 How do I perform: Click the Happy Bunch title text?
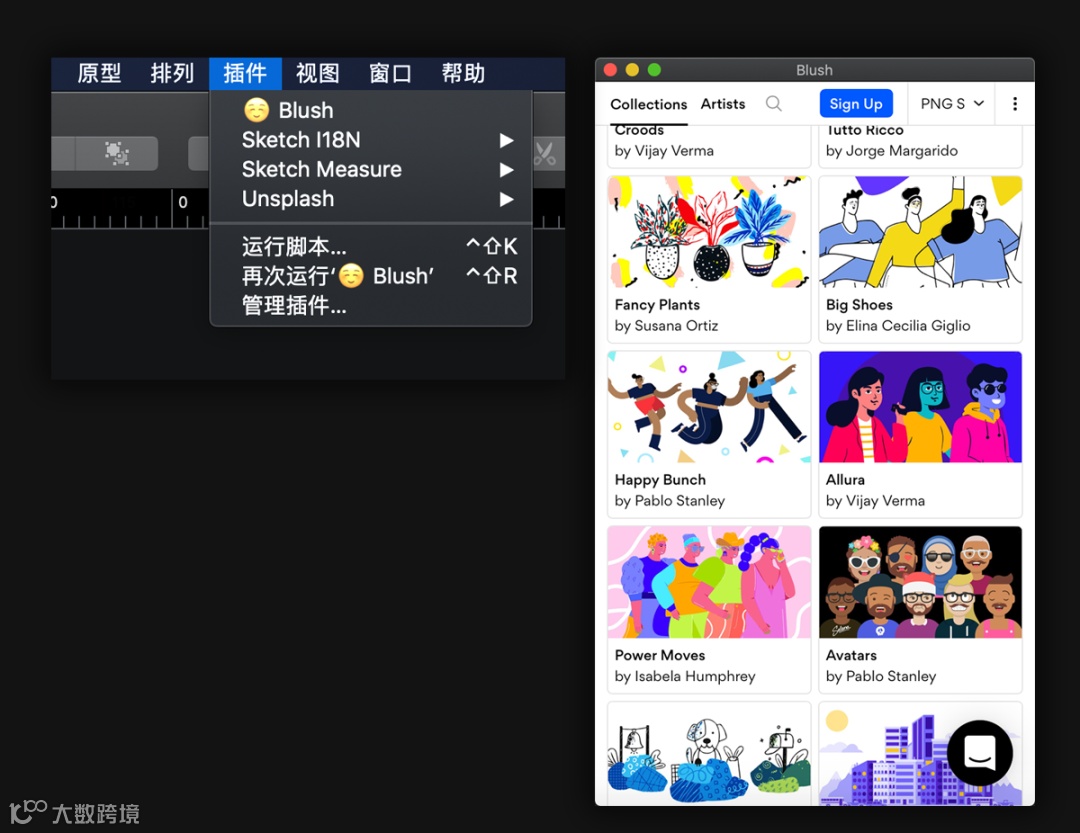[x=660, y=480]
